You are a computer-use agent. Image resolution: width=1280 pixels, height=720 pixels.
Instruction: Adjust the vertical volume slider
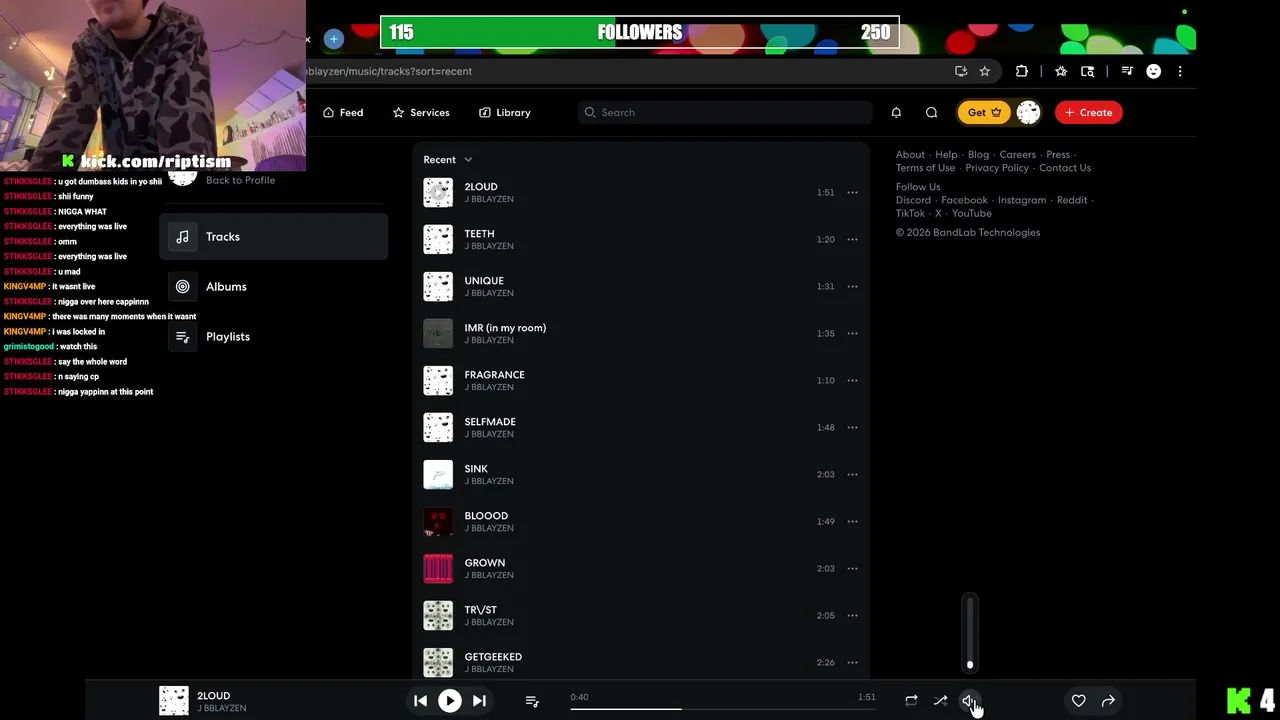[x=970, y=634]
